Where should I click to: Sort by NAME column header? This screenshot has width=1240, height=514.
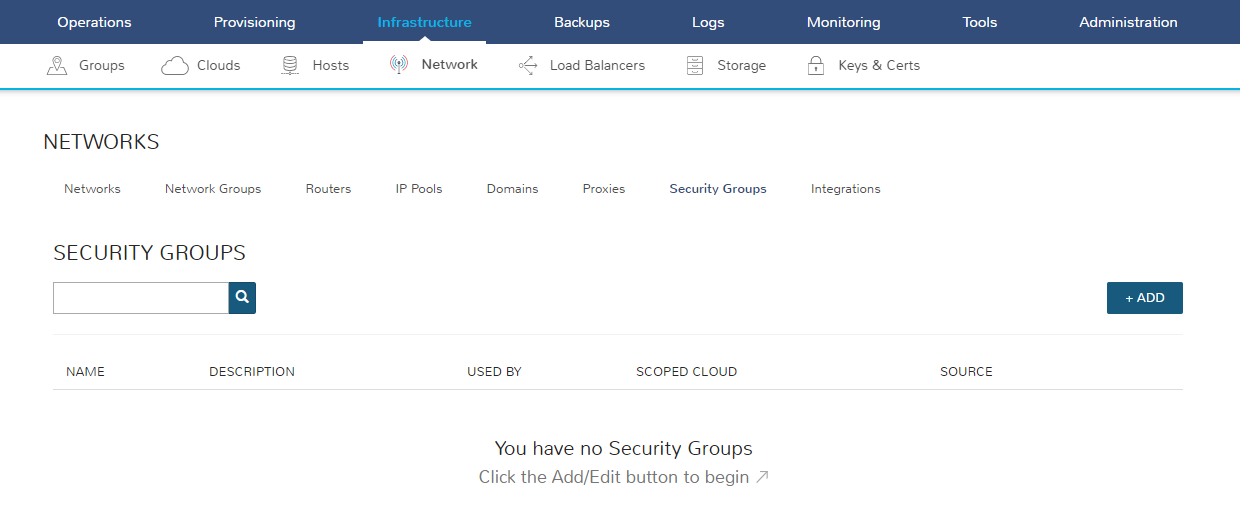[85, 372]
